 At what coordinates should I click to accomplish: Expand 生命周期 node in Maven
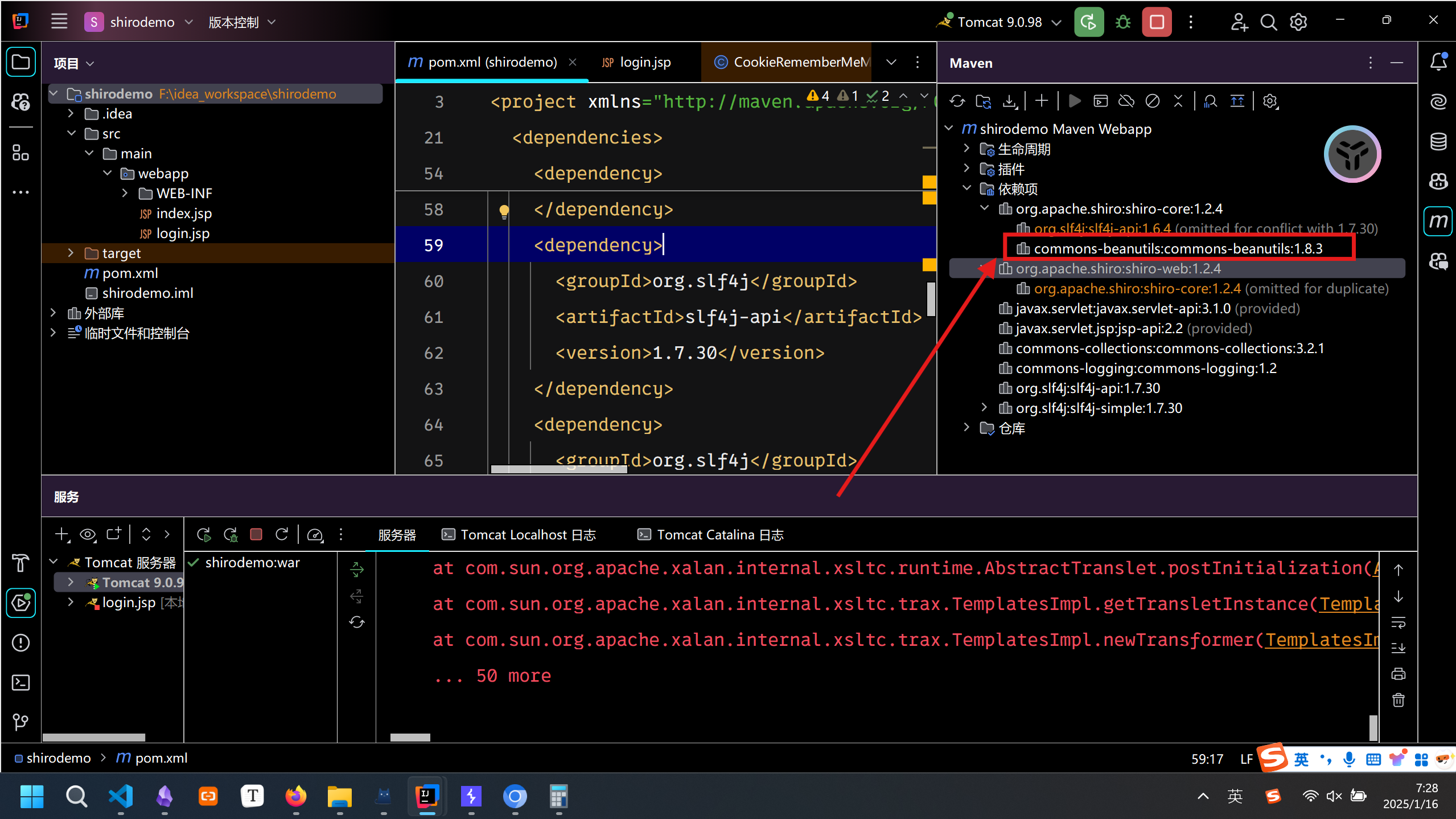point(966,148)
